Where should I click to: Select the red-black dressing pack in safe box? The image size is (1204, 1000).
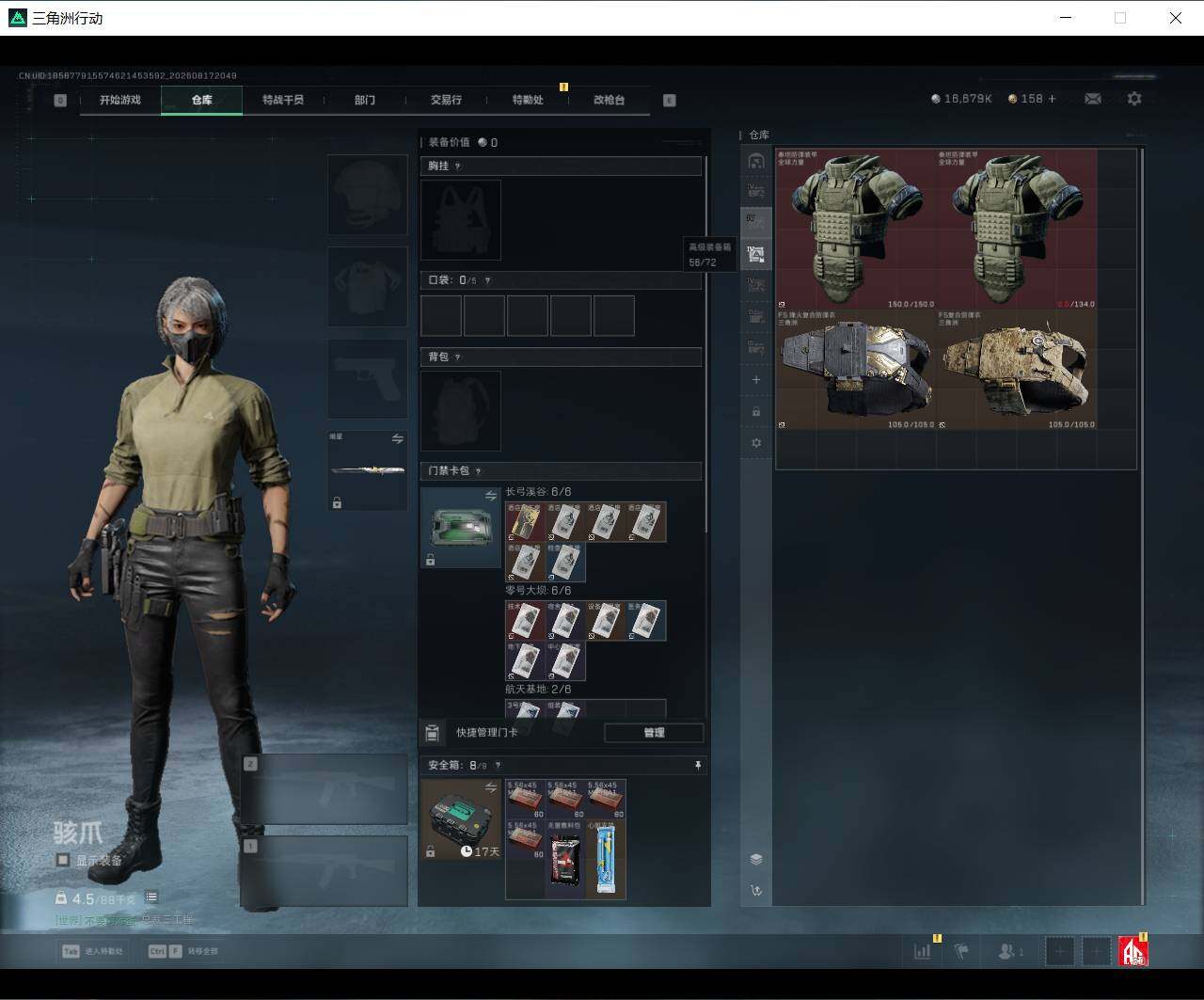(x=565, y=859)
